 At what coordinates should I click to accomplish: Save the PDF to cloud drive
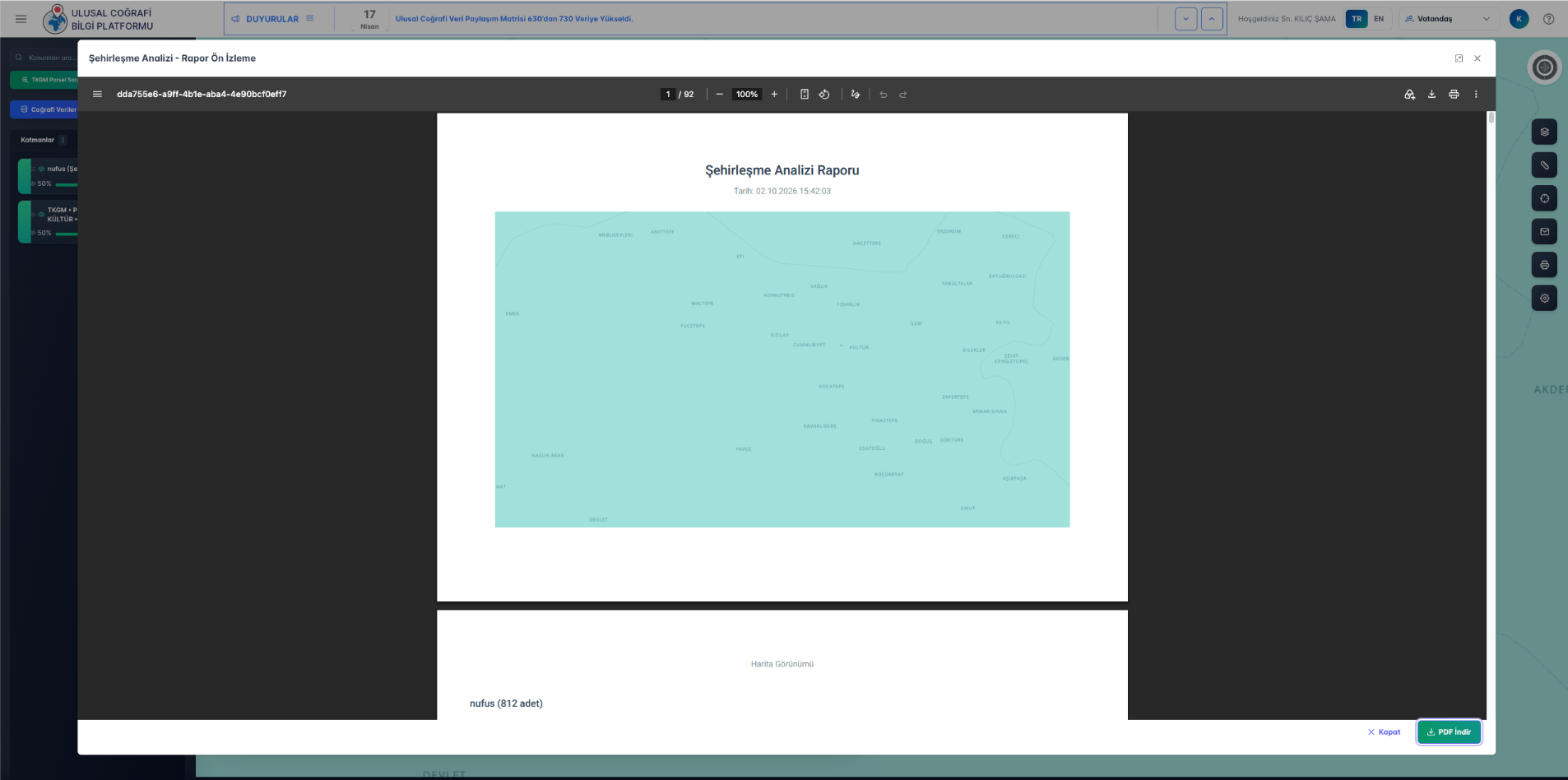pos(1409,94)
